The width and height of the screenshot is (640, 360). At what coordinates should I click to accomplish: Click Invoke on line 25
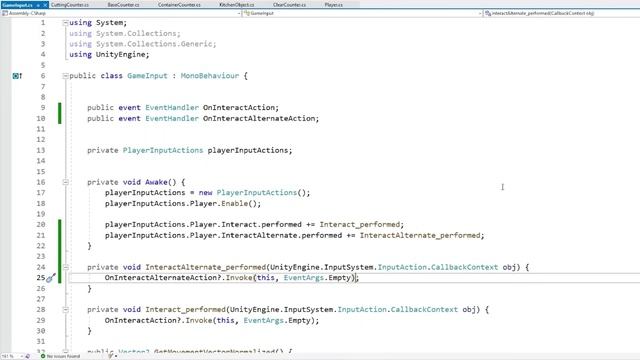239,278
